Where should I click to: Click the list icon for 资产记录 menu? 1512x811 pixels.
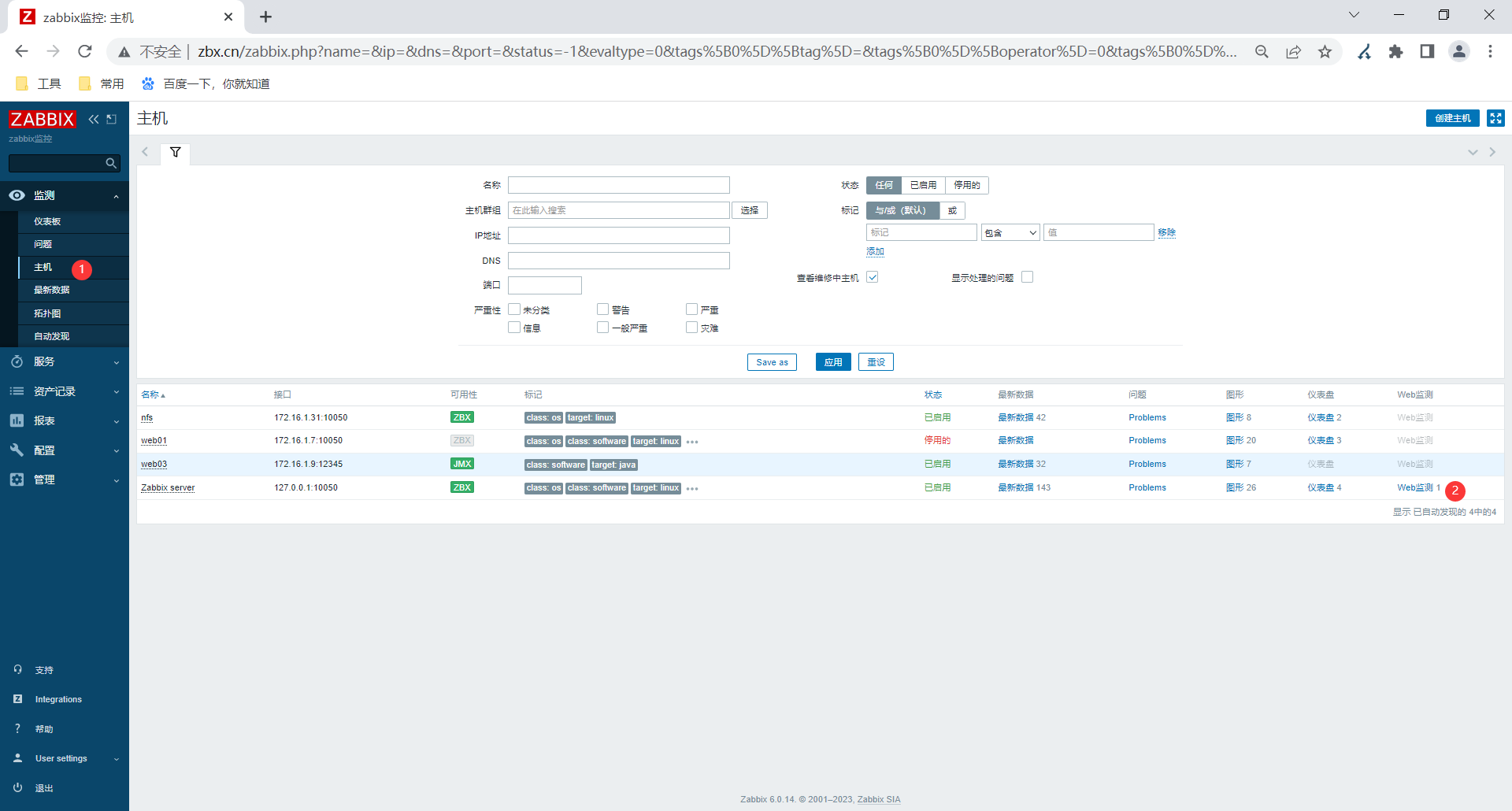pyautogui.click(x=17, y=391)
